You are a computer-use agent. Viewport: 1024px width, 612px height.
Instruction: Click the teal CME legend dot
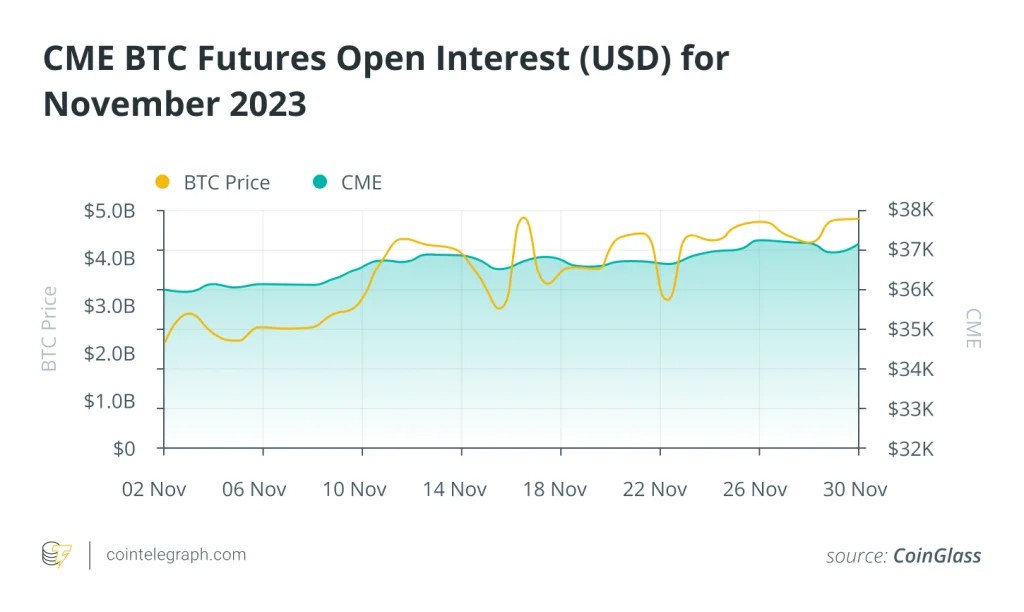point(320,182)
